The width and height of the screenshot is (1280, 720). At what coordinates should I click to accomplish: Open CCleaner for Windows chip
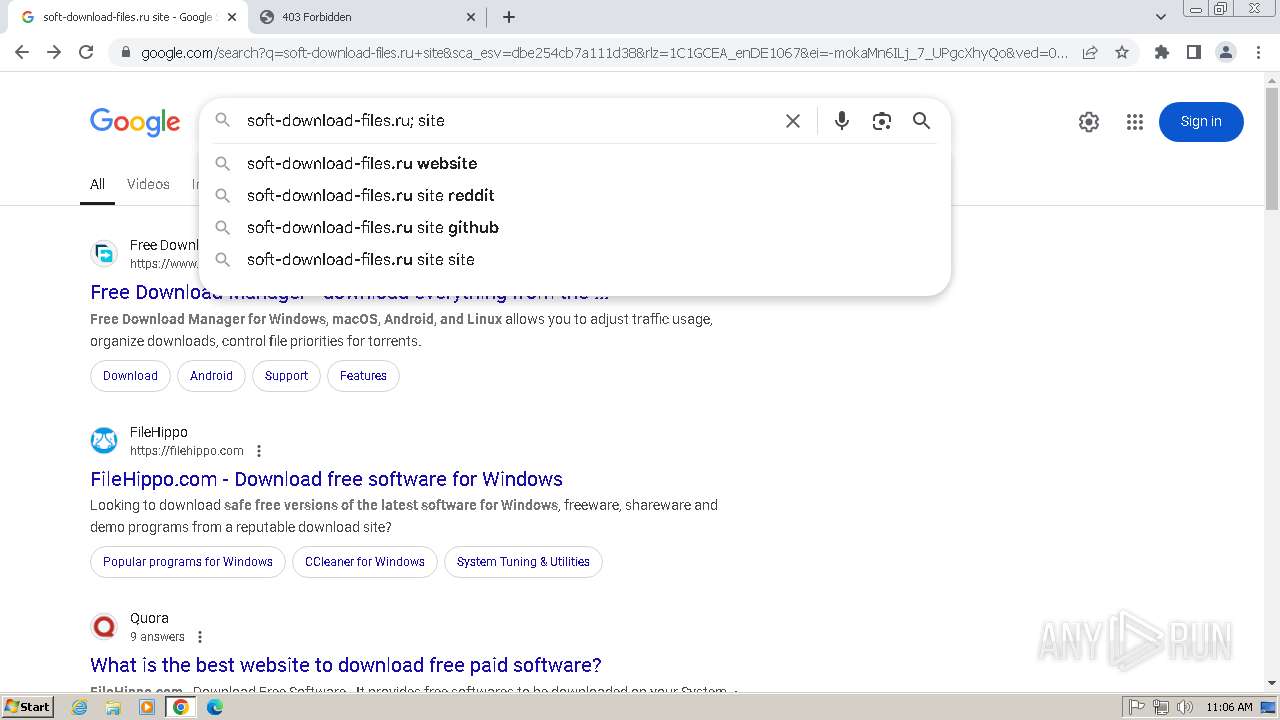[x=365, y=562]
